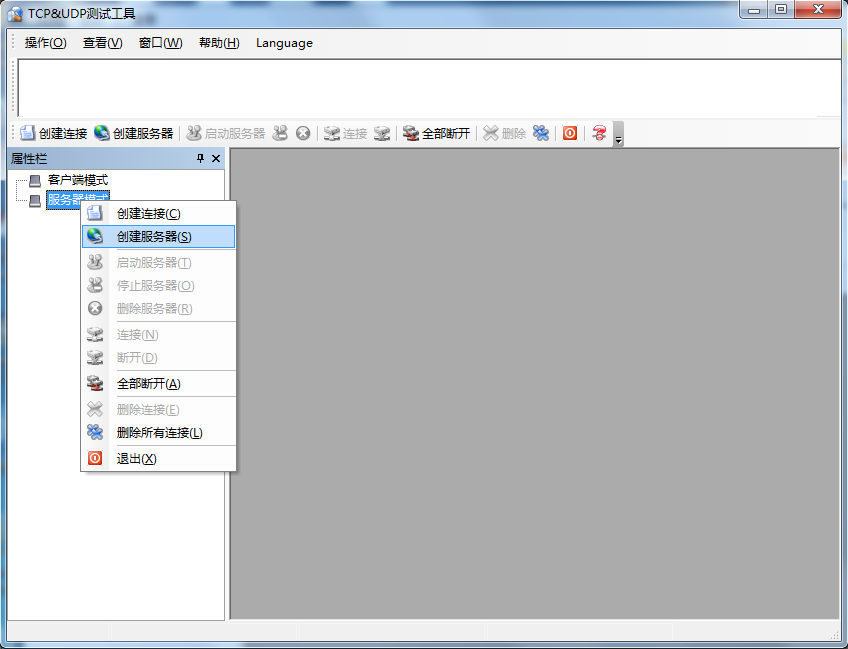Open the 查看(V) menu
The width and height of the screenshot is (848, 649).
coord(103,43)
